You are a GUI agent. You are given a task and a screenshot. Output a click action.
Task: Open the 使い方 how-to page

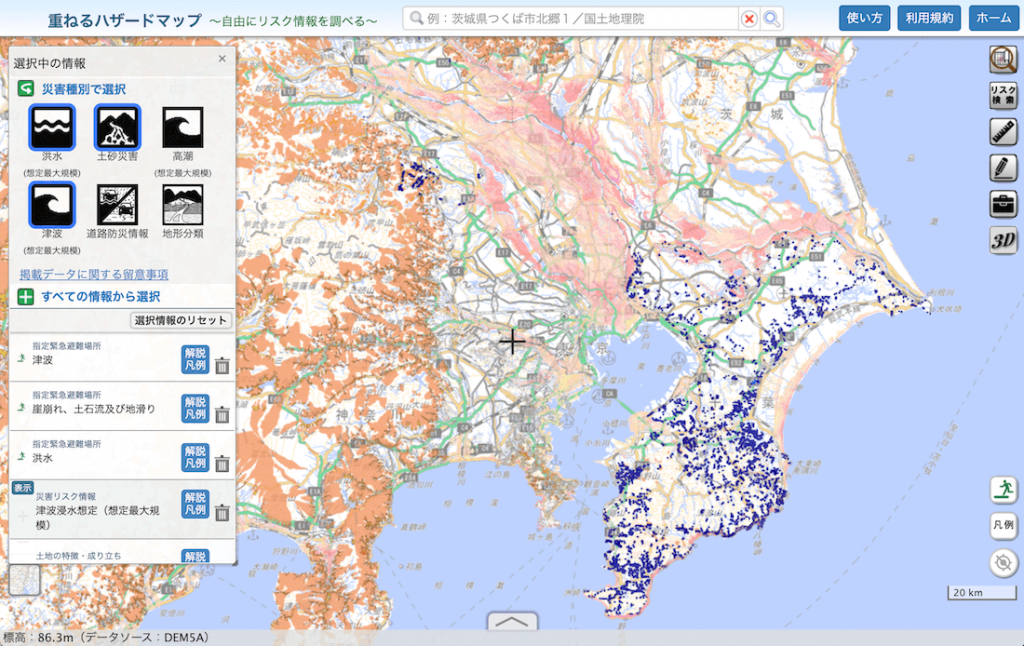[x=864, y=18]
